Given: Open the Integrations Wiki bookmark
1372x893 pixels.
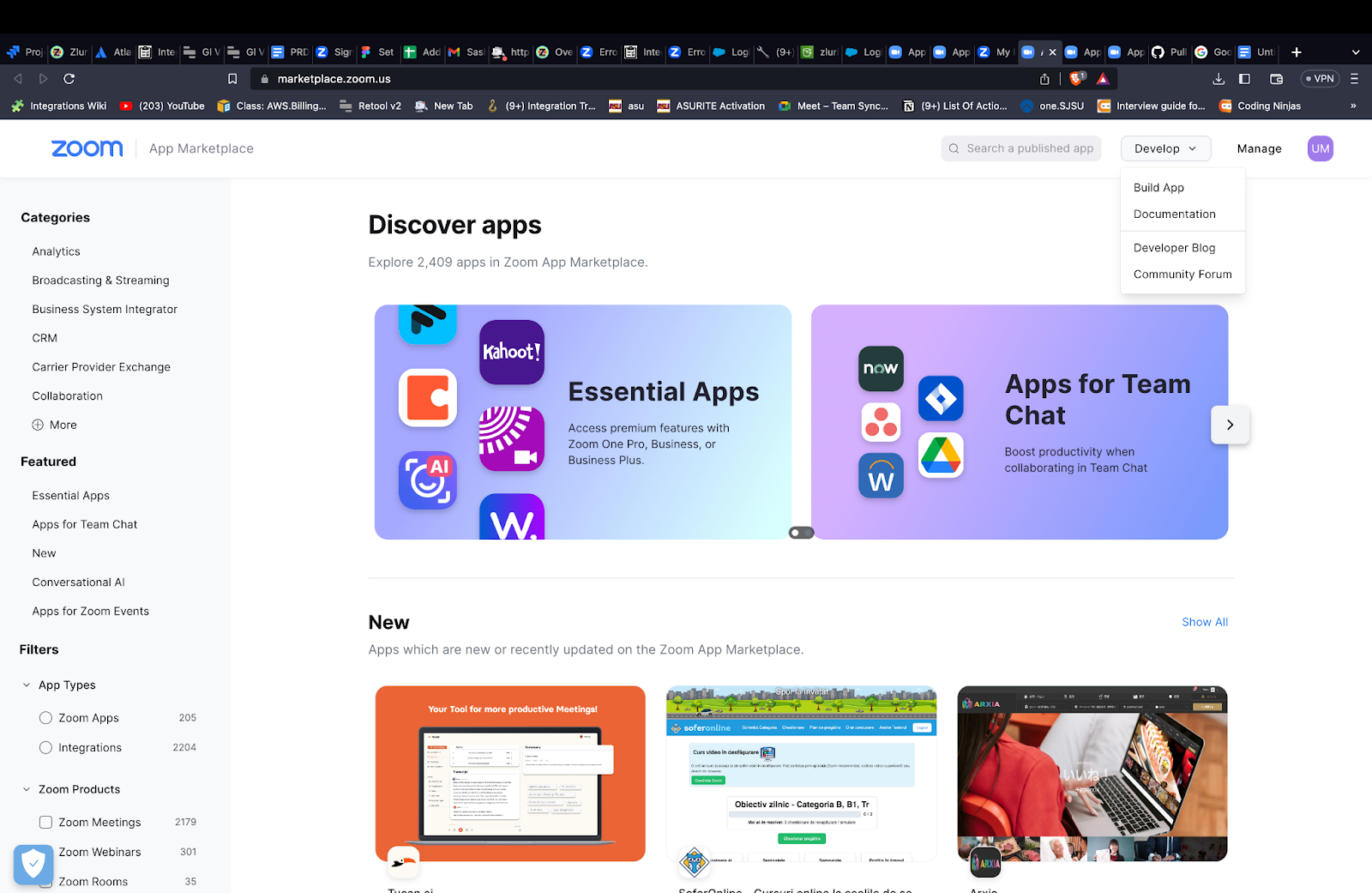Looking at the screenshot, I should (x=59, y=106).
